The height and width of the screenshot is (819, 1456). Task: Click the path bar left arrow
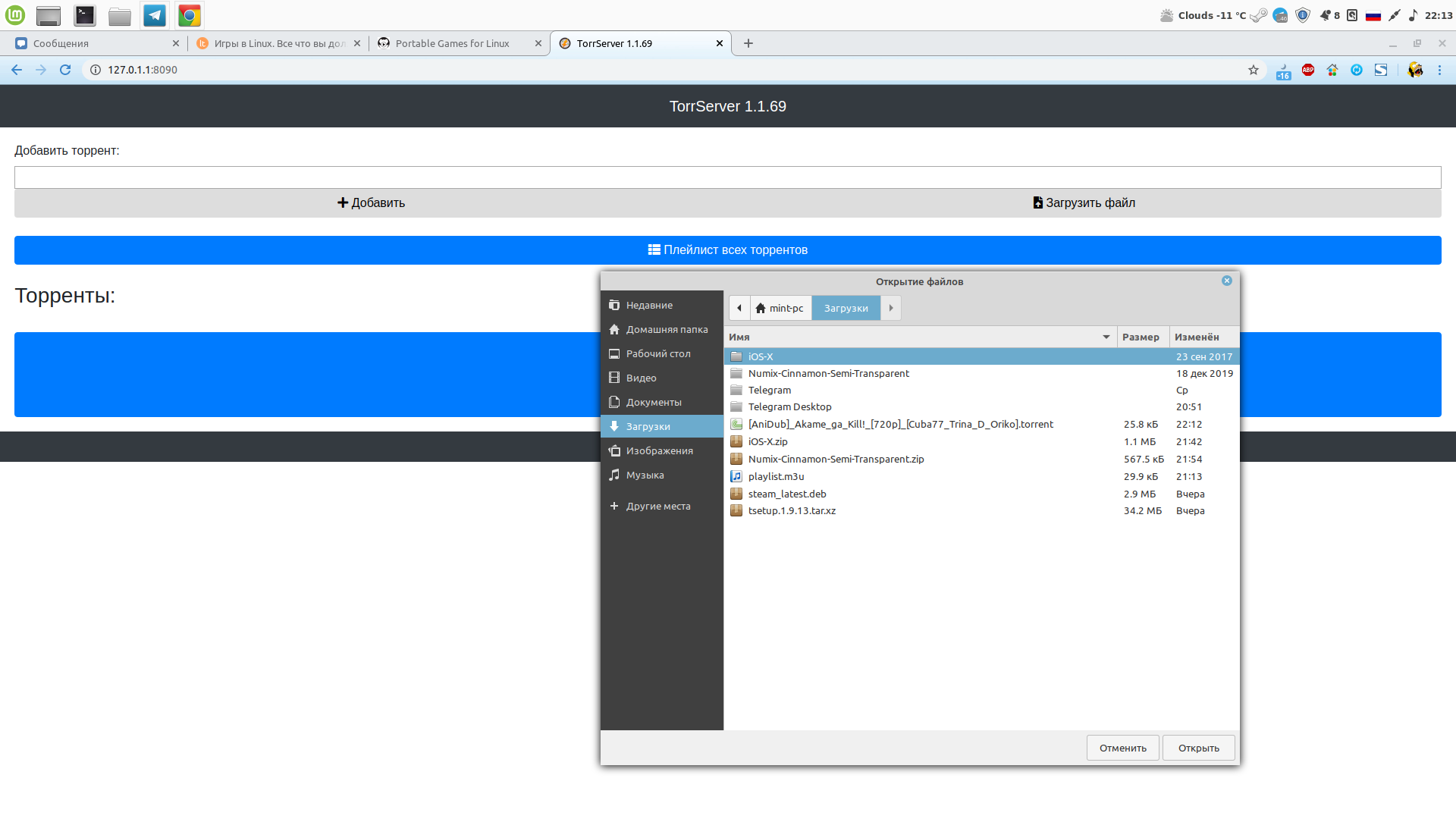pyautogui.click(x=739, y=308)
